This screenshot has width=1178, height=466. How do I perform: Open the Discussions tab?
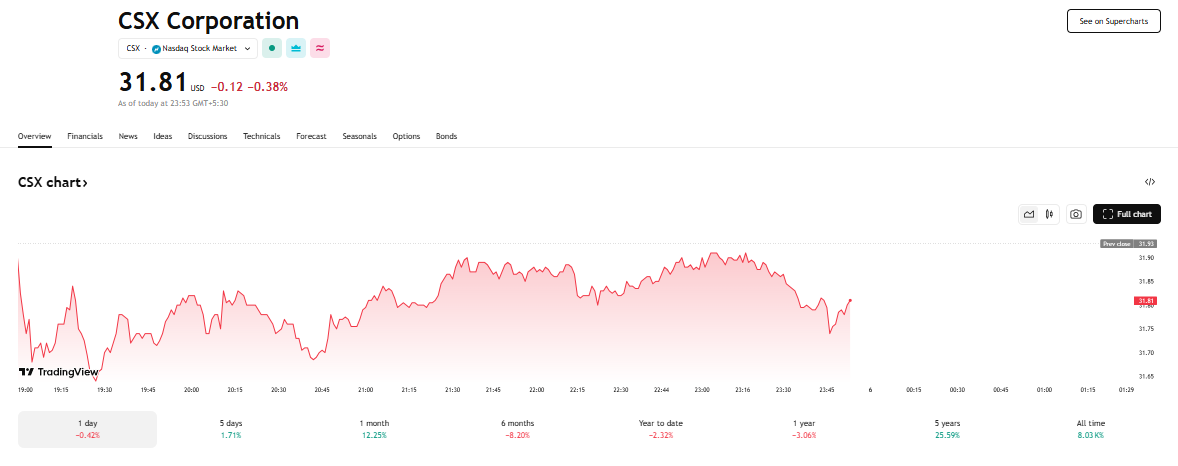207,136
